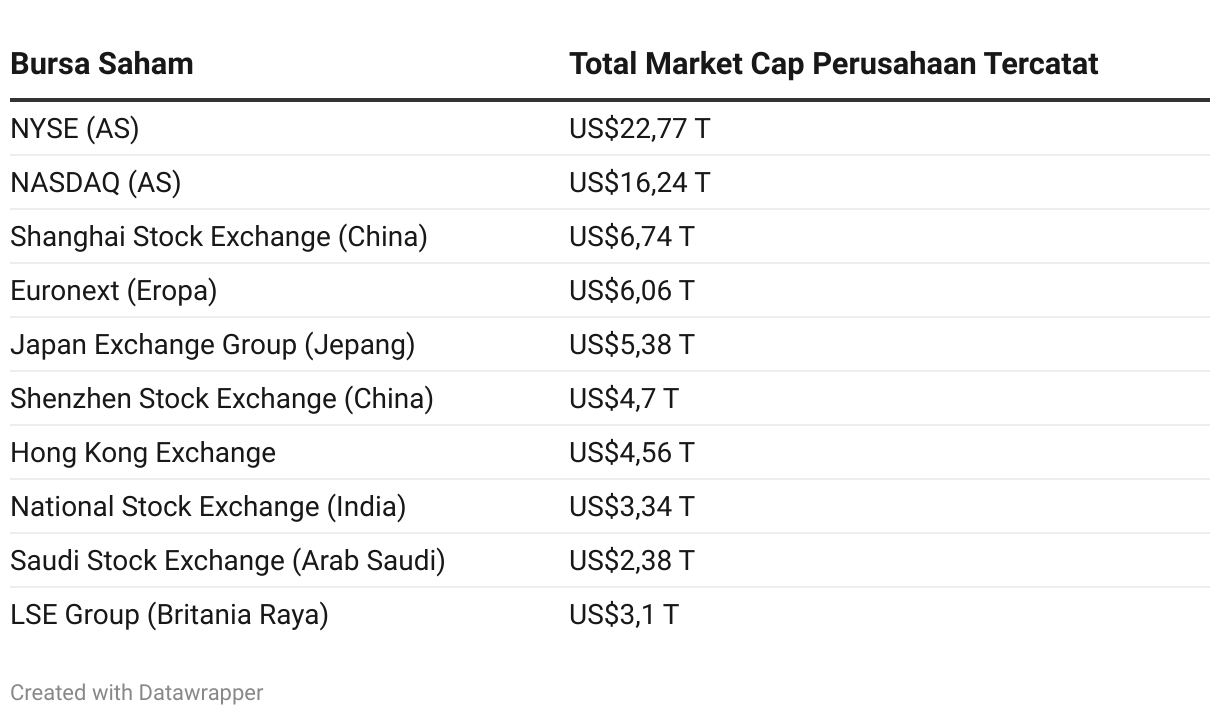The height and width of the screenshot is (716, 1220).
Task: Select the Hong Kong Exchange row
Action: (610, 453)
